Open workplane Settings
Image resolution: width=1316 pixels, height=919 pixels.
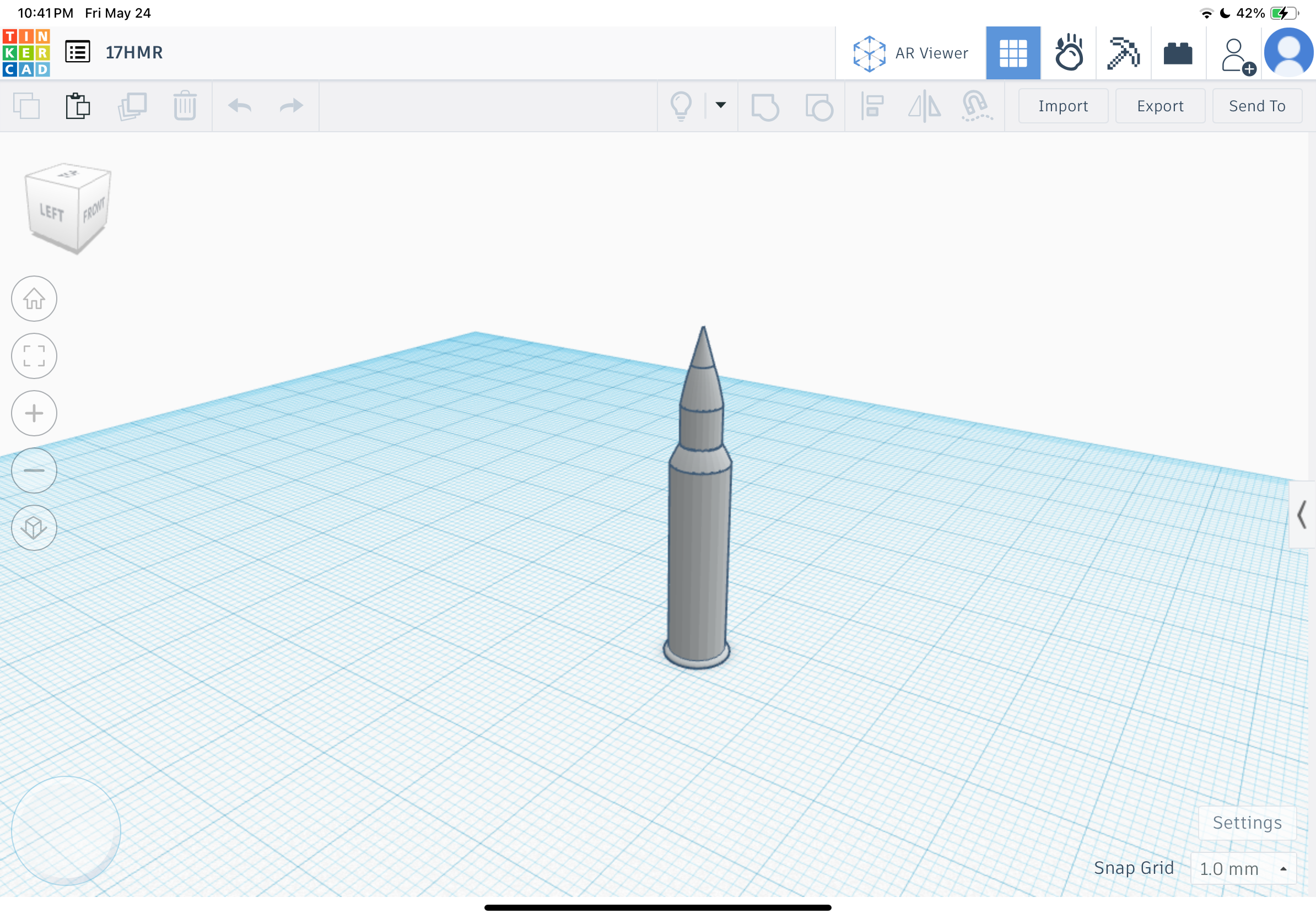pyautogui.click(x=1247, y=823)
